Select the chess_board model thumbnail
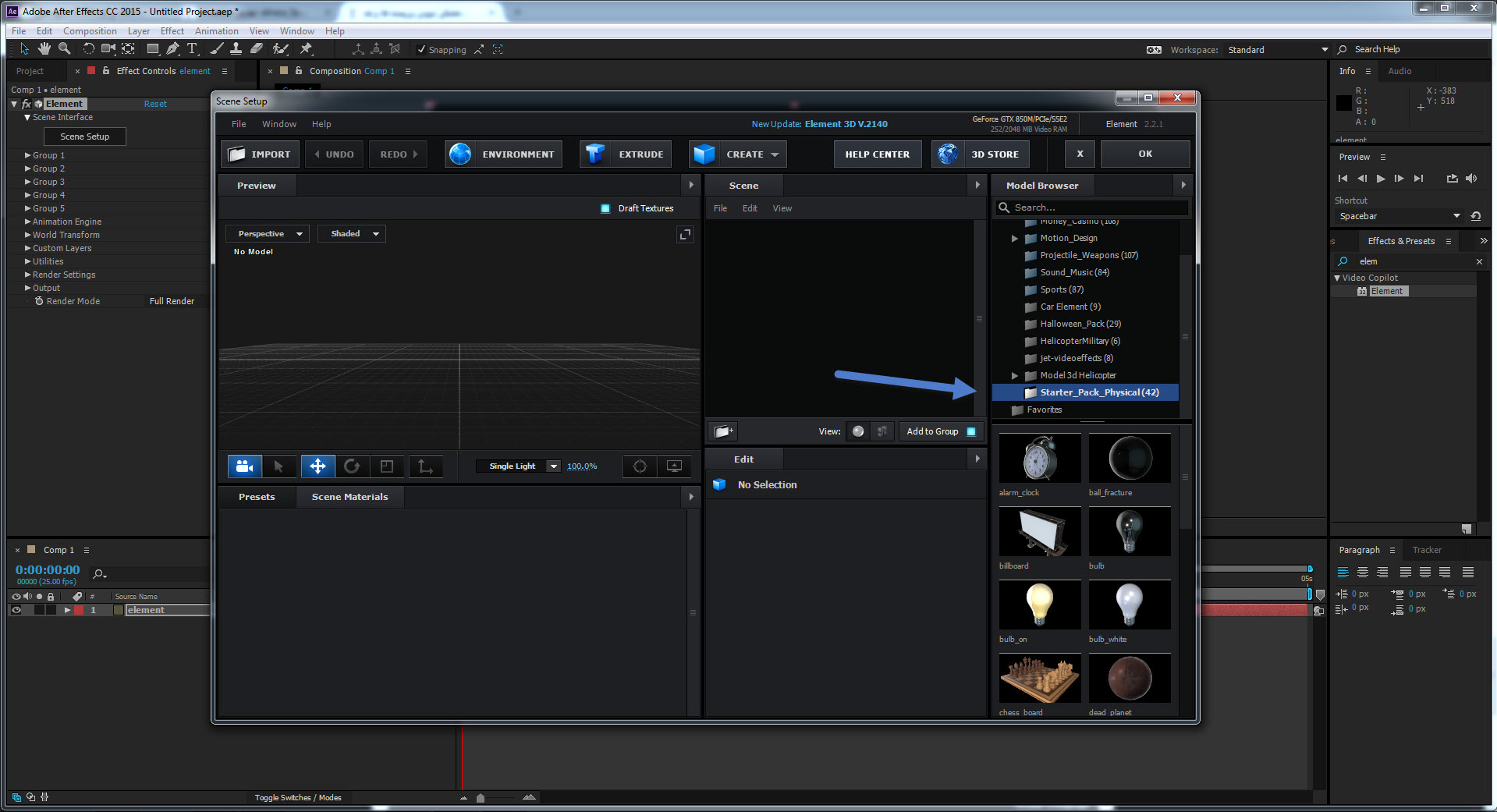 pos(1040,679)
